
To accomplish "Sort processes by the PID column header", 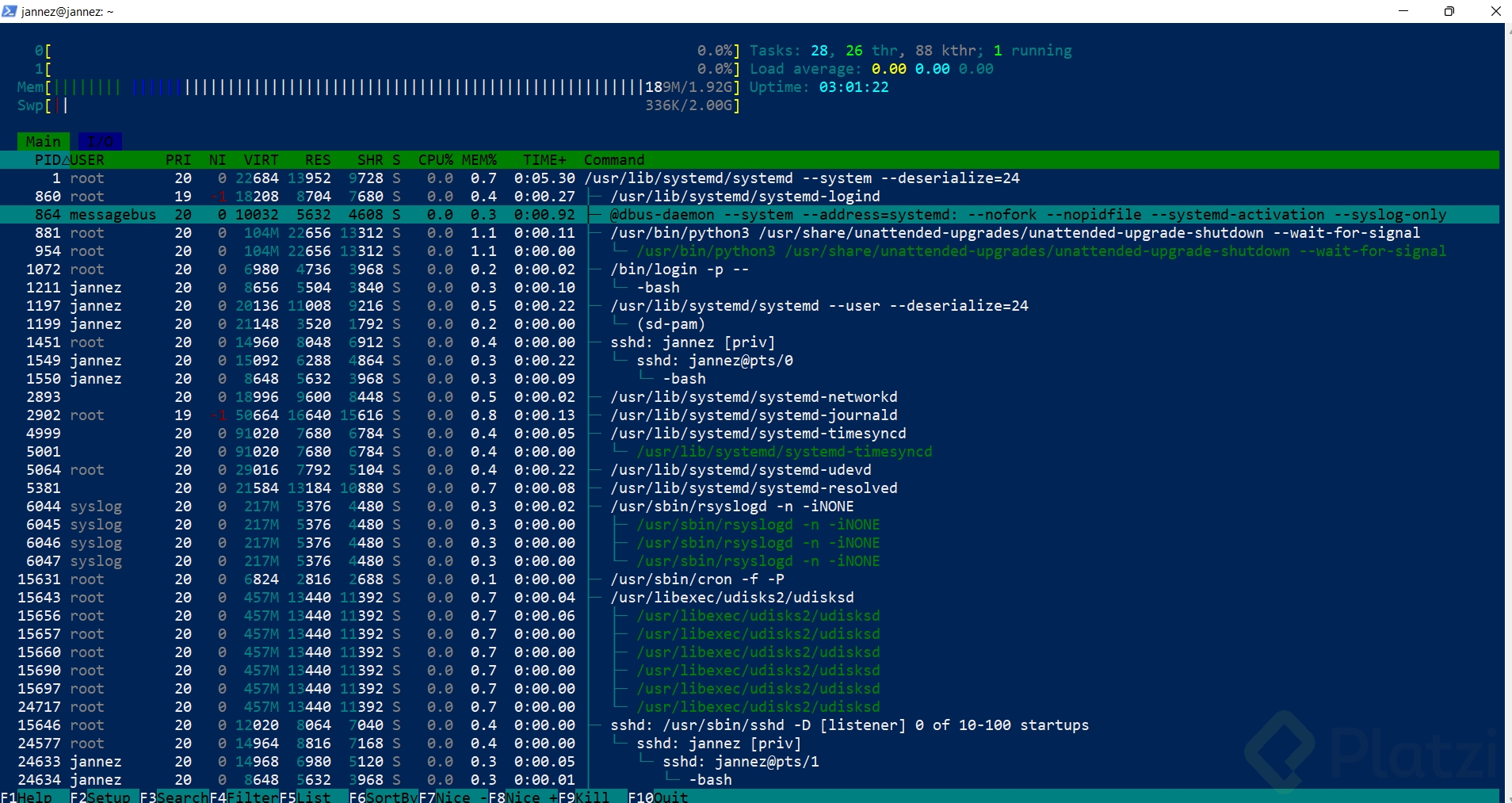I will tap(48, 160).
